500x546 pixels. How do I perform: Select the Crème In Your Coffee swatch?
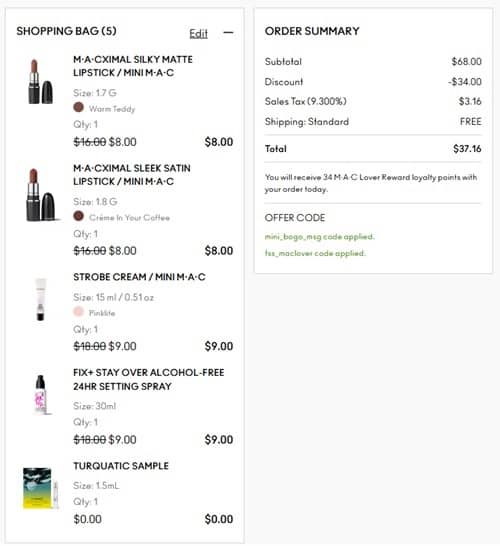pyautogui.click(x=78, y=216)
